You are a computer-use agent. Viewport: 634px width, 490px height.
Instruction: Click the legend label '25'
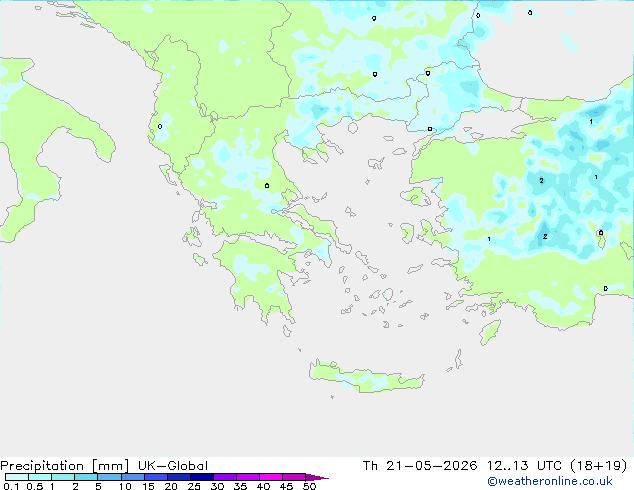tap(194, 486)
